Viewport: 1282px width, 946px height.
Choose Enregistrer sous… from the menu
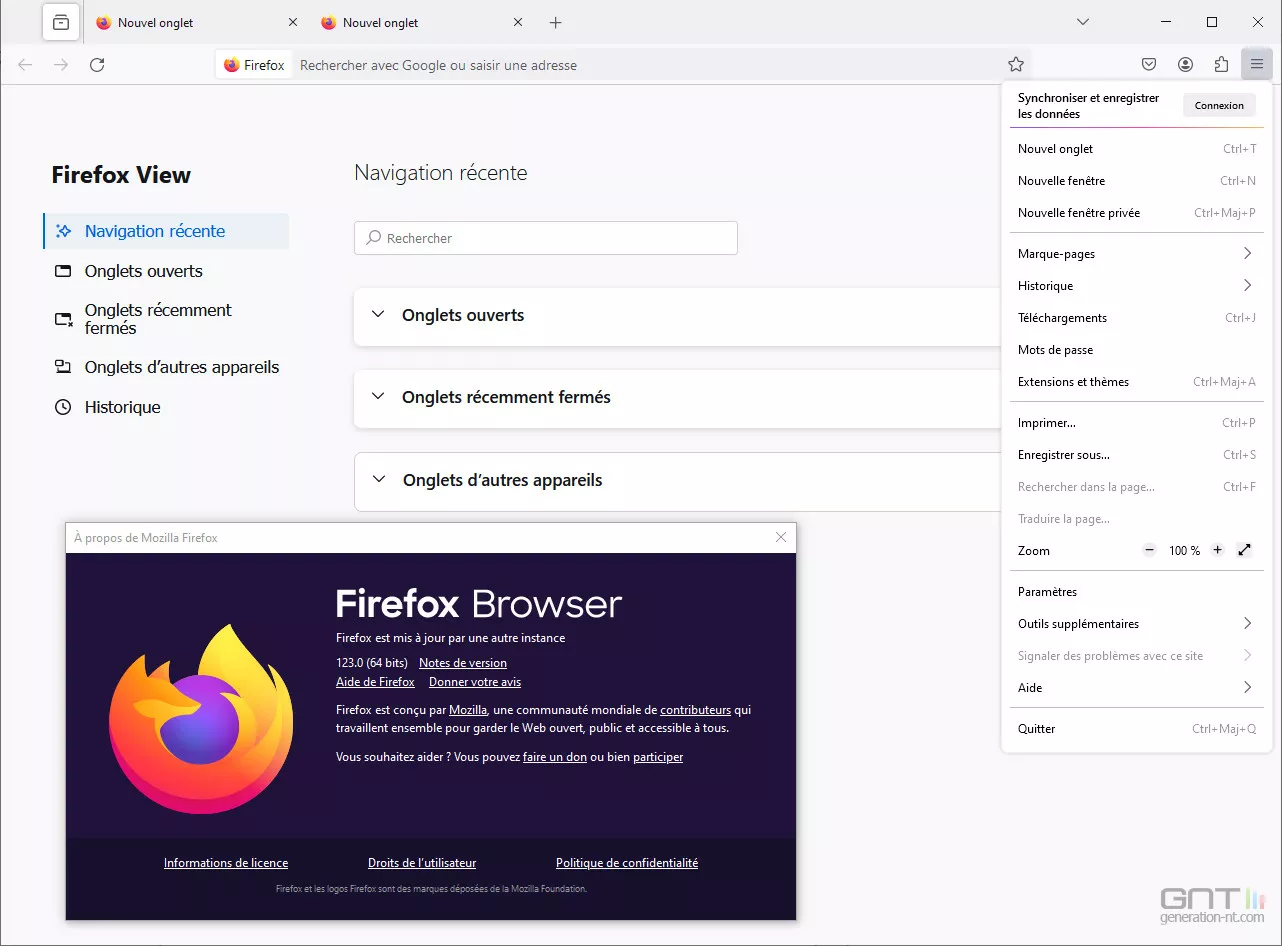tap(1136, 455)
